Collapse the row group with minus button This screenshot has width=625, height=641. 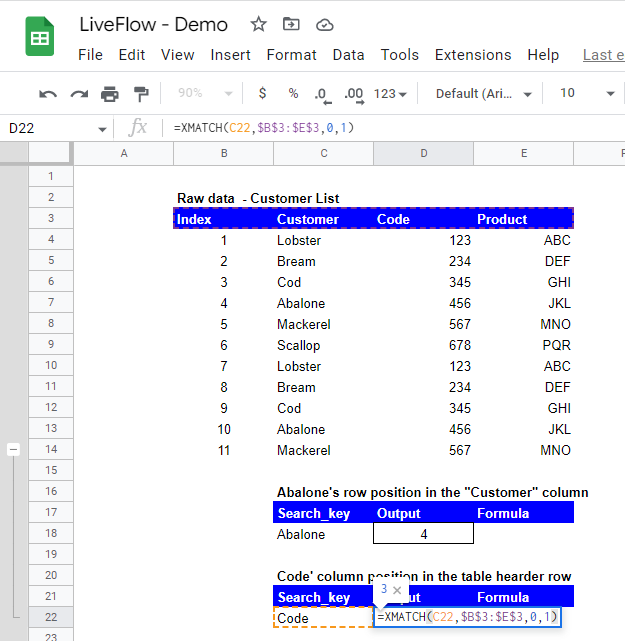coord(13,450)
